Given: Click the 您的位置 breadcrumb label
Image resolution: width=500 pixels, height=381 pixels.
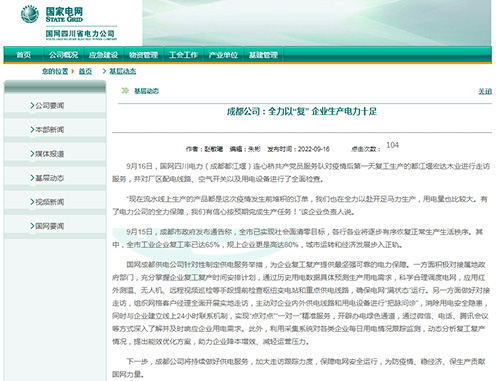Looking at the screenshot, I should click(55, 71).
